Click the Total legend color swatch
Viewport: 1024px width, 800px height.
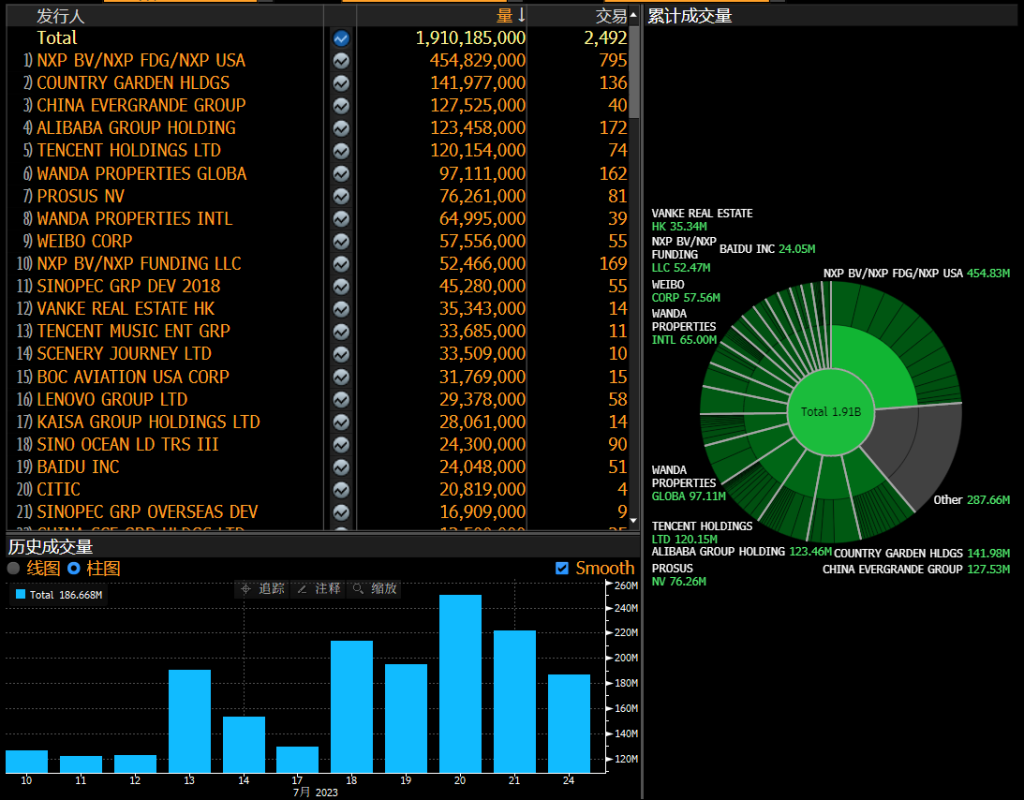point(21,595)
